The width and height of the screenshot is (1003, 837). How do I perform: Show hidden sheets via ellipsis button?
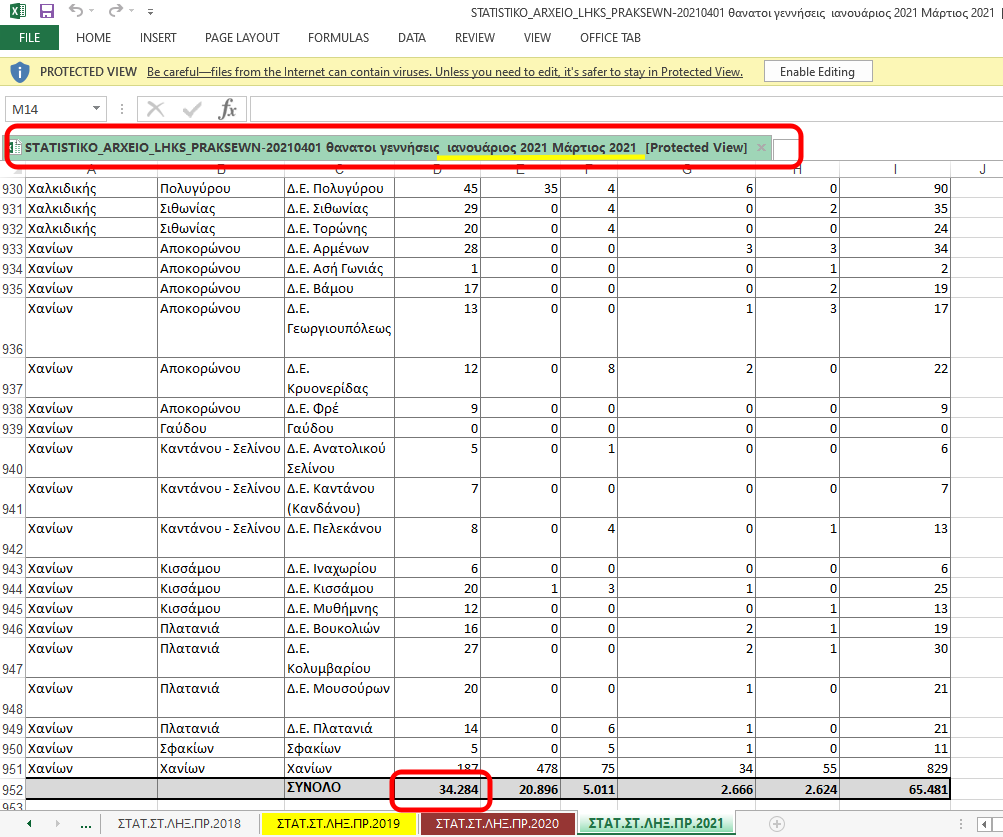click(85, 823)
